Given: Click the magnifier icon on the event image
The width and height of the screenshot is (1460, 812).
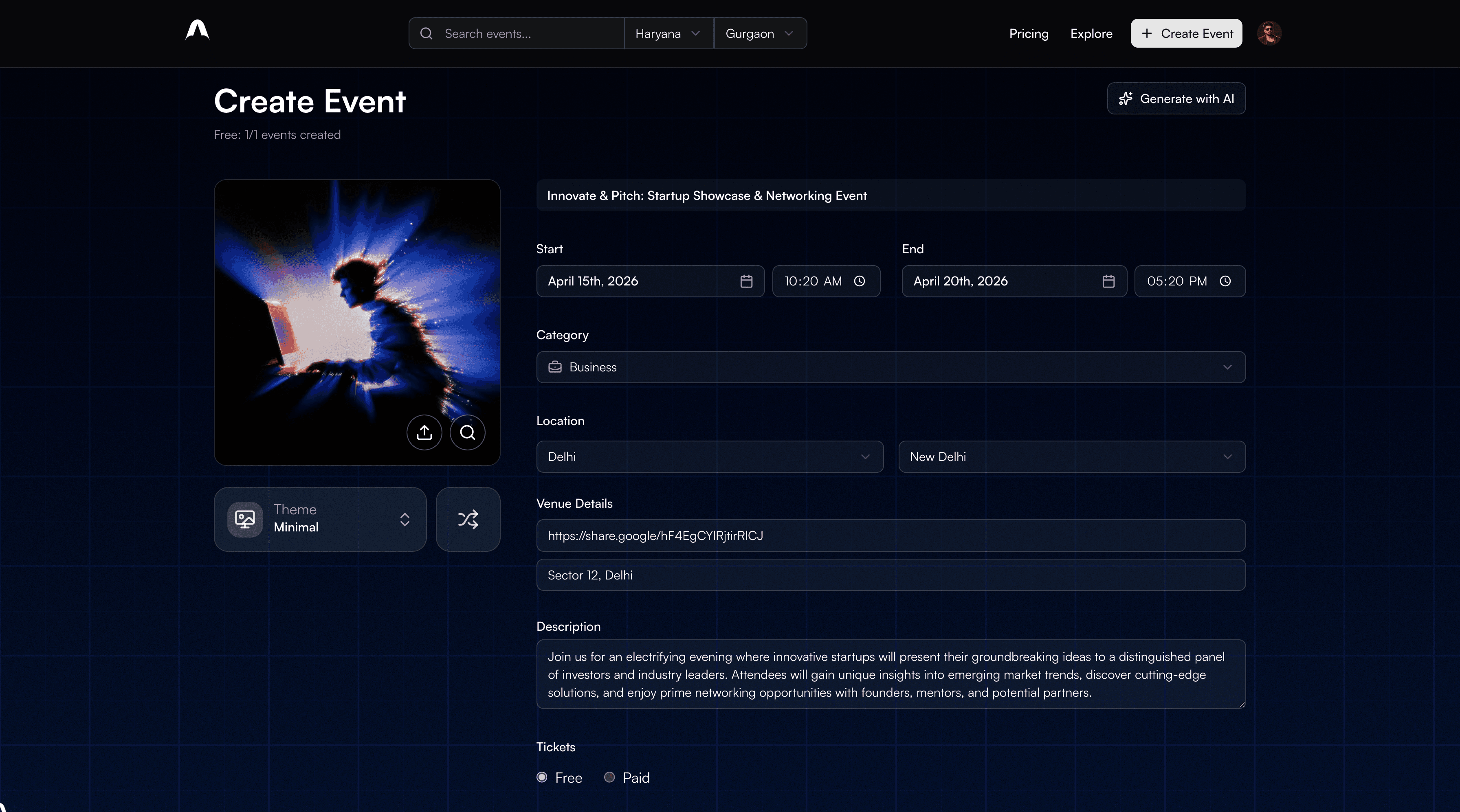Looking at the screenshot, I should pos(468,432).
